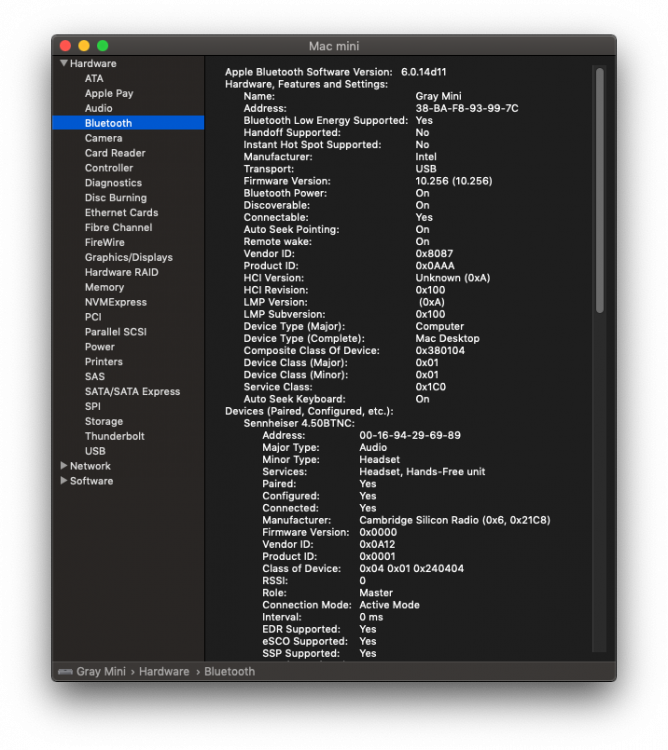Open Storage information
The image size is (668, 750).
click(x=104, y=421)
